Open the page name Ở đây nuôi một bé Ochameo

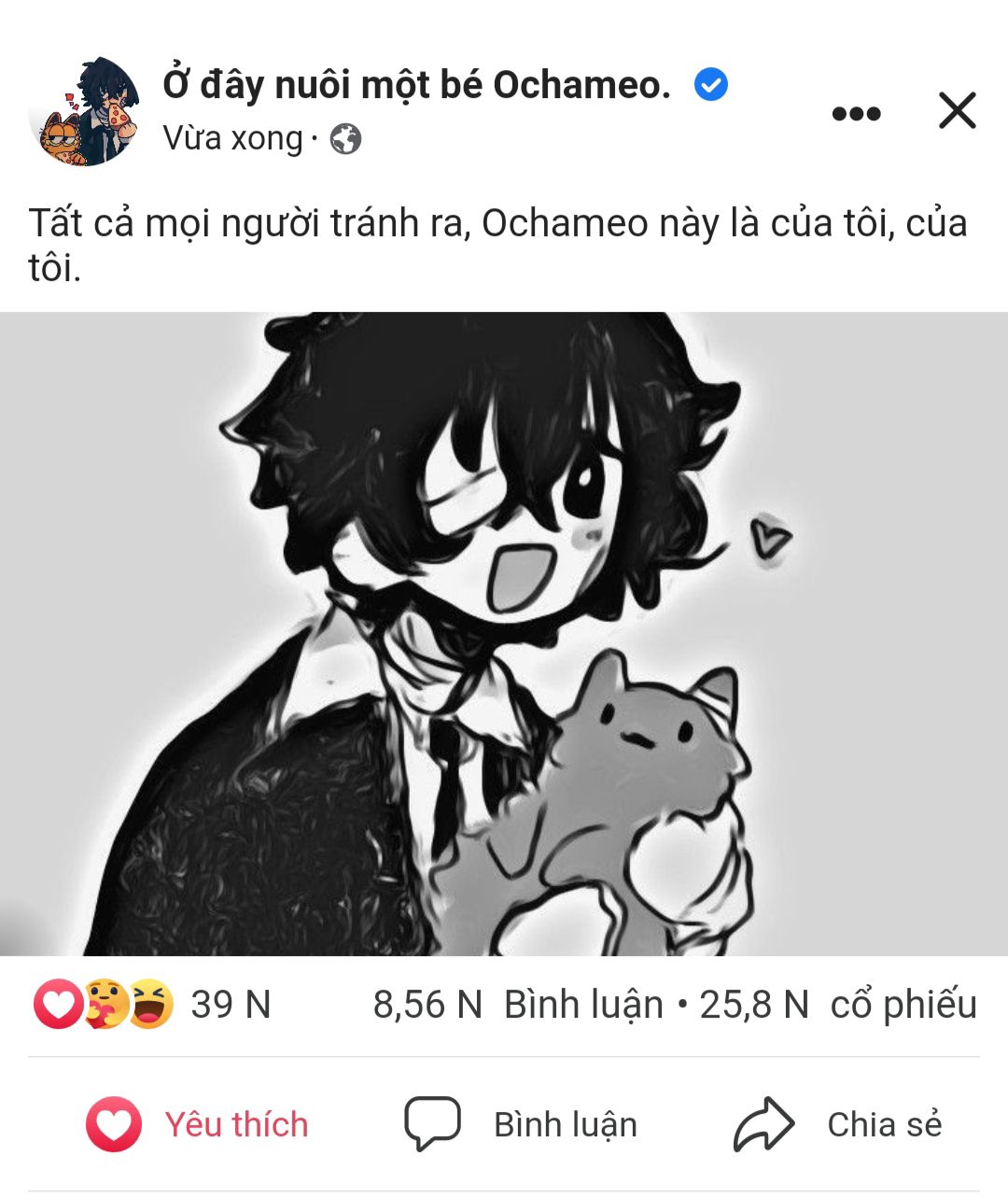click(x=416, y=85)
